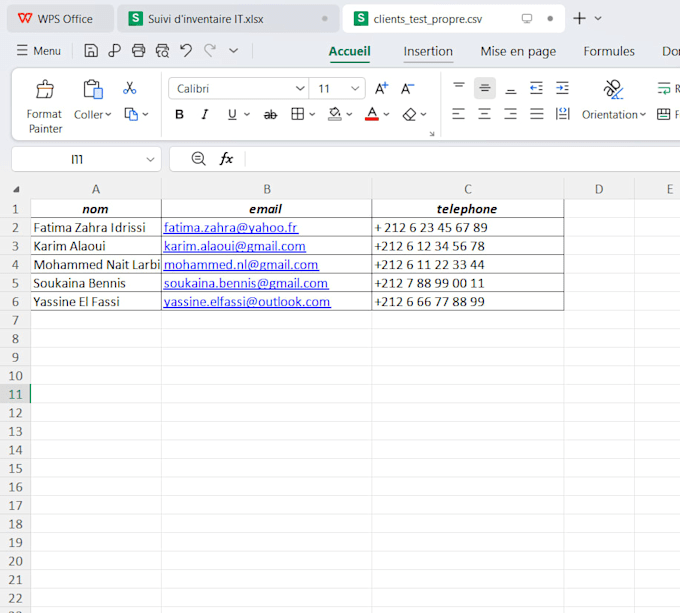680x613 pixels.
Task: Toggle bold formatting
Action: click(179, 114)
